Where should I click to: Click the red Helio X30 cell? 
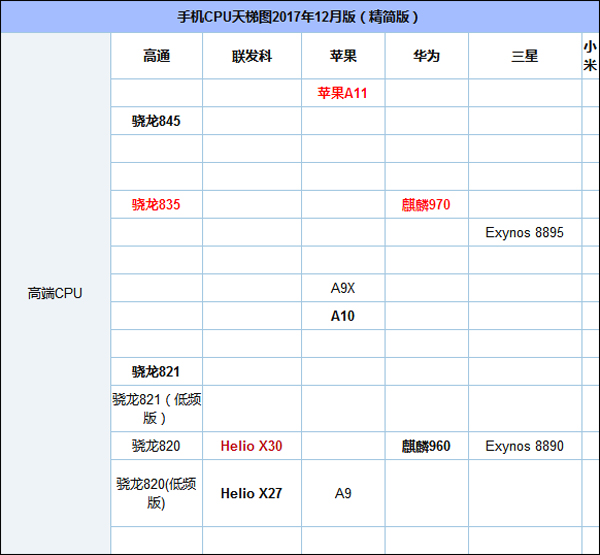click(251, 446)
